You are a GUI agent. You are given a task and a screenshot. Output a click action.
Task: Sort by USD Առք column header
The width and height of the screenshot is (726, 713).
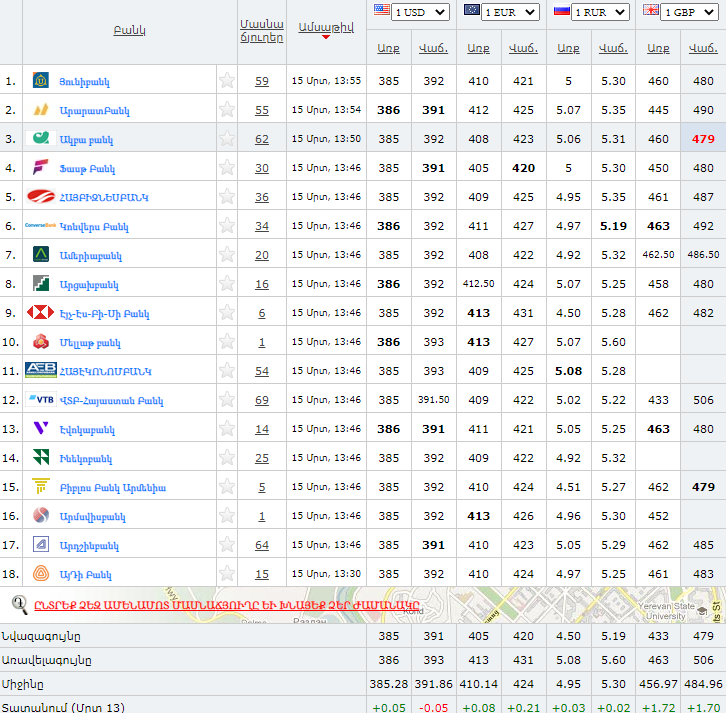coord(388,48)
